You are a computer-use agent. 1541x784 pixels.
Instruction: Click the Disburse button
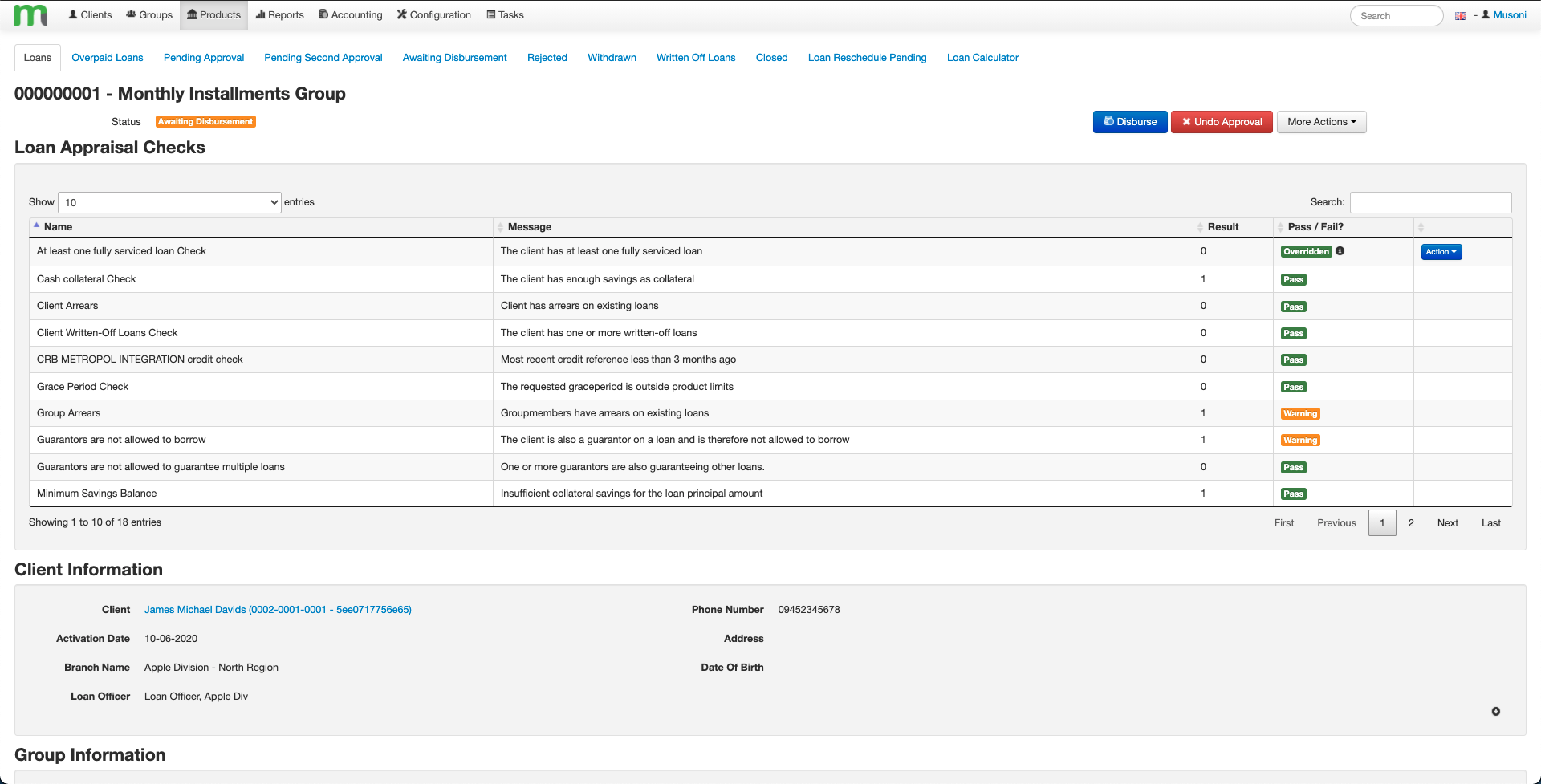tap(1129, 121)
